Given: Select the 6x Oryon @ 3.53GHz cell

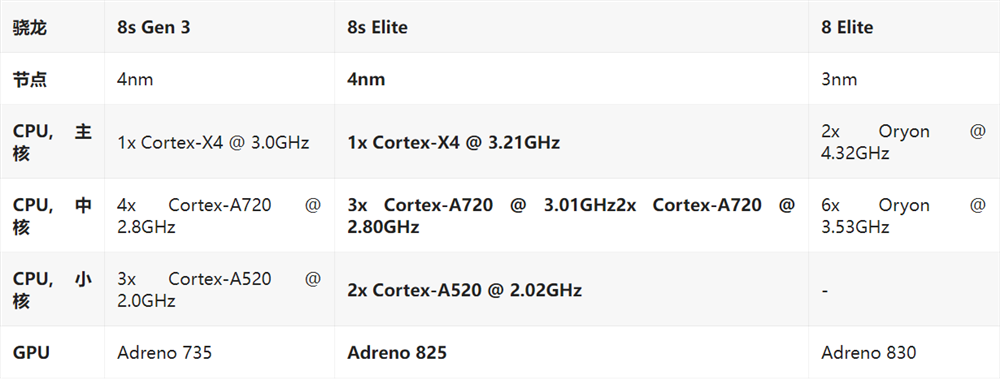Looking at the screenshot, I should click(x=903, y=216).
